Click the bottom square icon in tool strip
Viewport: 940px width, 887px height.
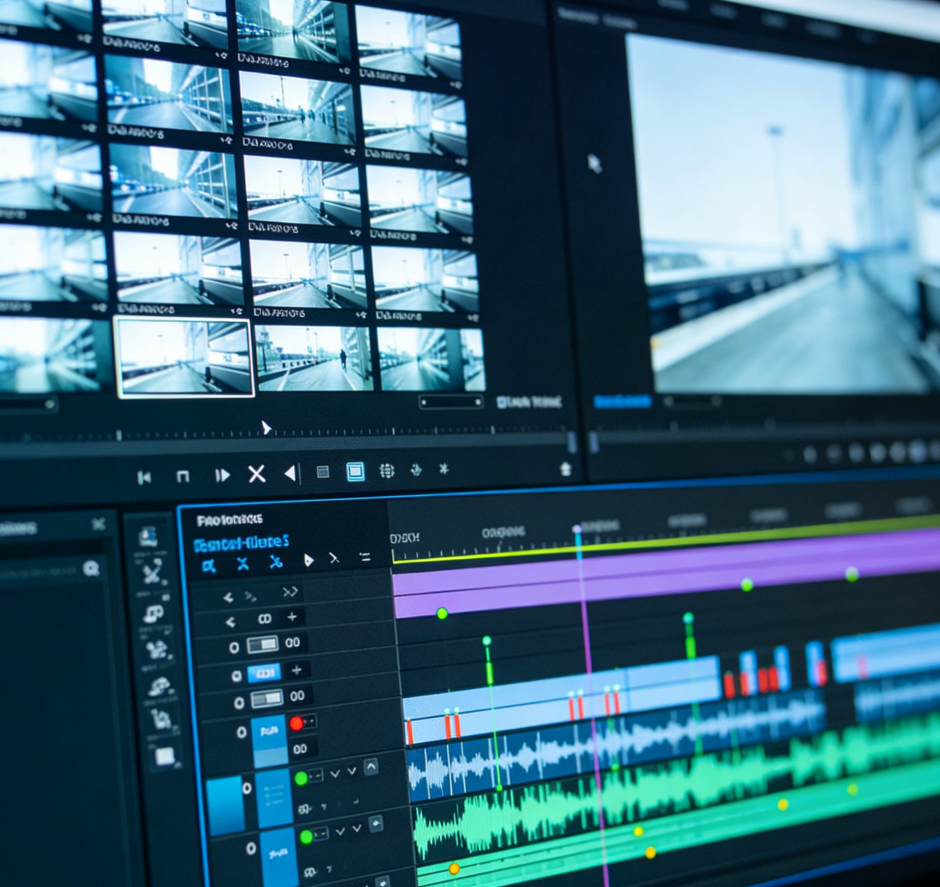point(164,756)
